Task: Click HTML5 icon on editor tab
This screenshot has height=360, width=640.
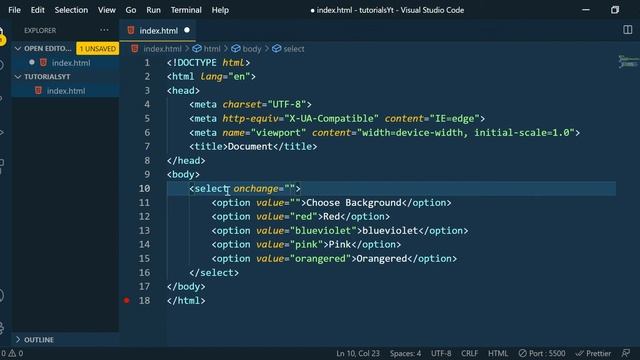Action: 131,30
